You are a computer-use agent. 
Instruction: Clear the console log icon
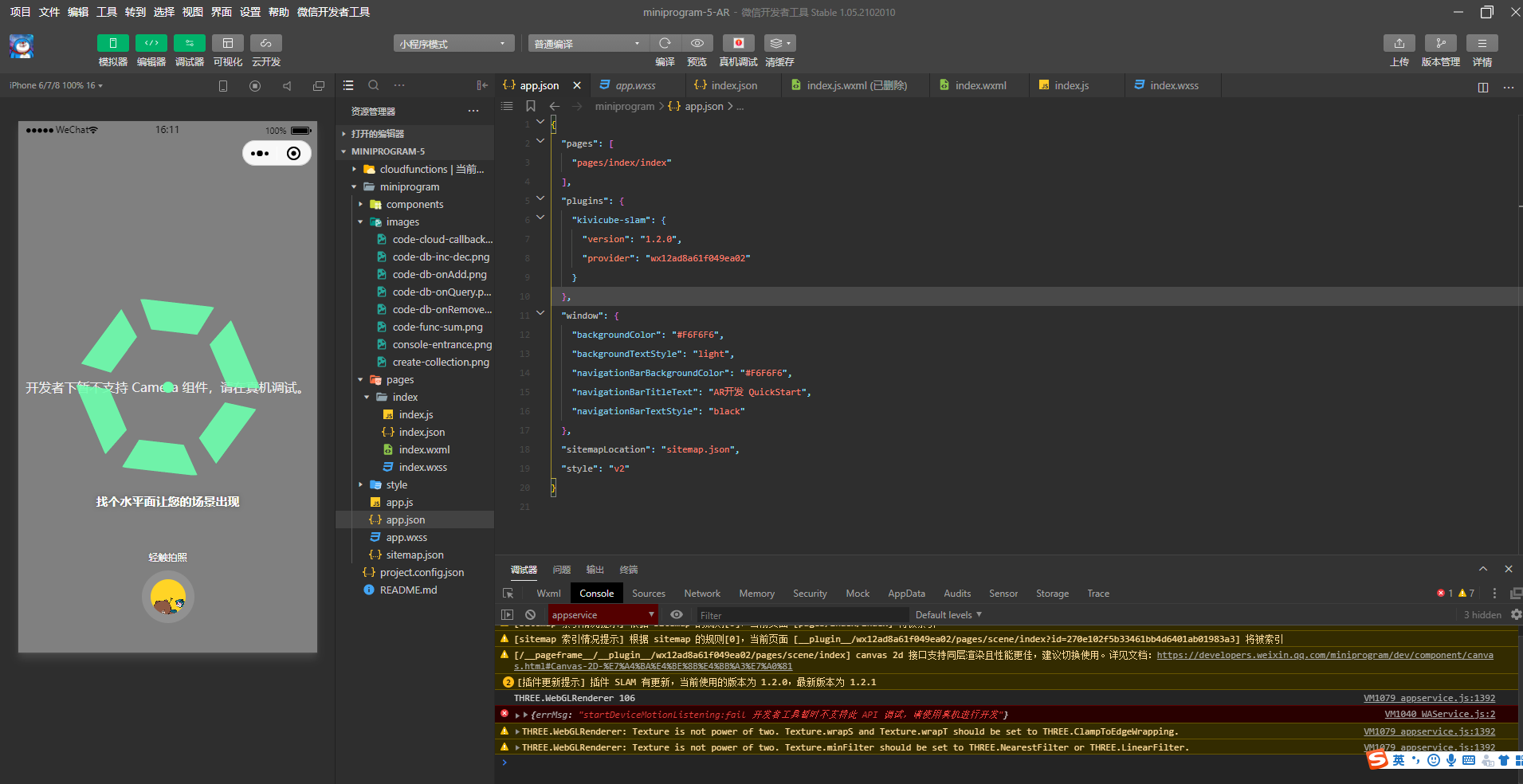(x=531, y=615)
